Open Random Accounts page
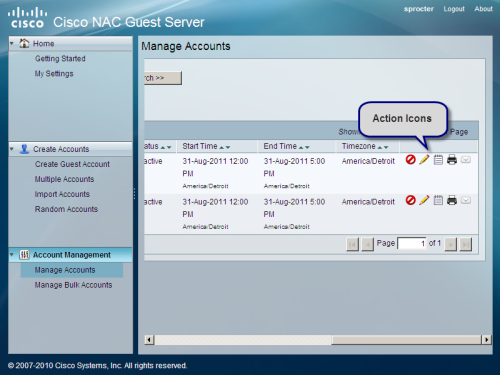Viewport: 500px width, 375px height. click(66, 209)
